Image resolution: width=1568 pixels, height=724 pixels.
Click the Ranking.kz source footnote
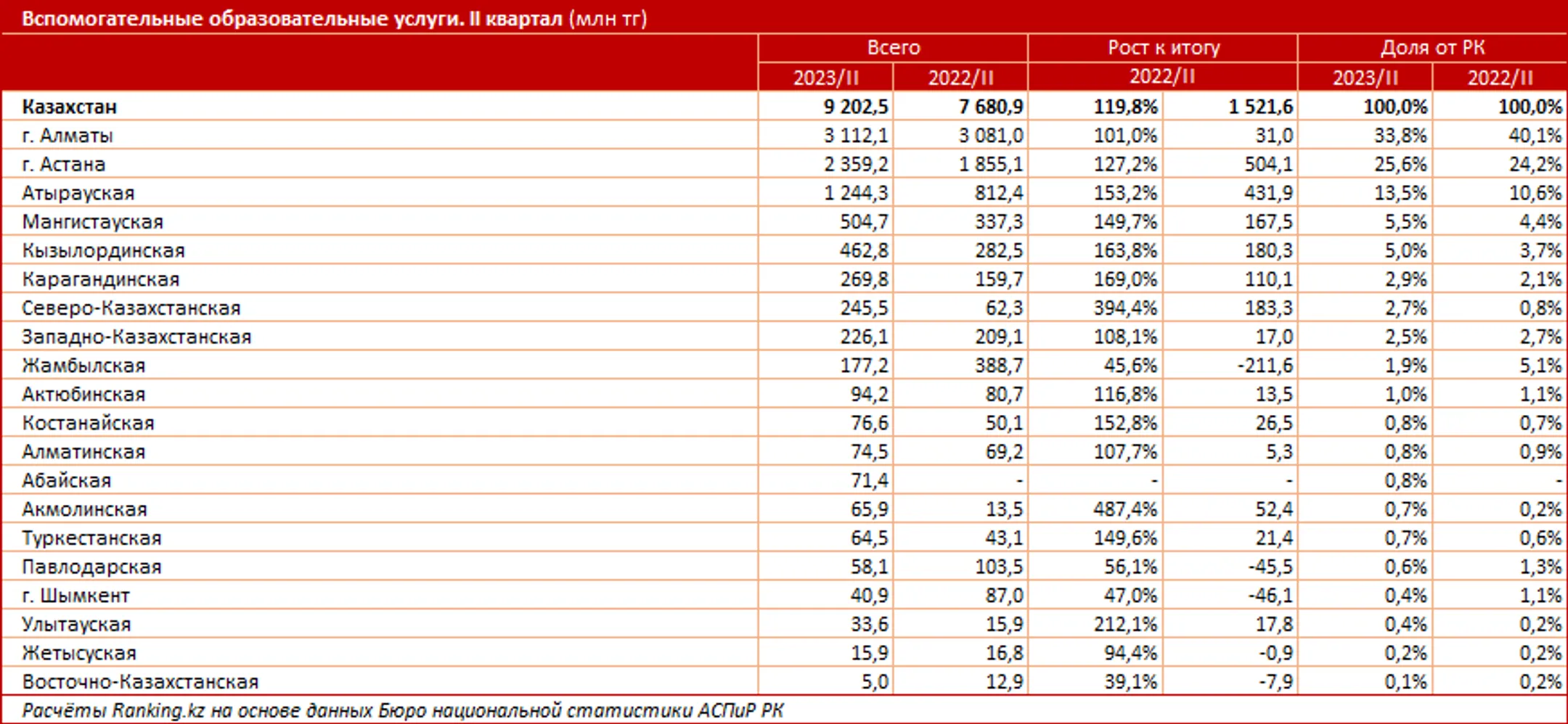[403, 710]
